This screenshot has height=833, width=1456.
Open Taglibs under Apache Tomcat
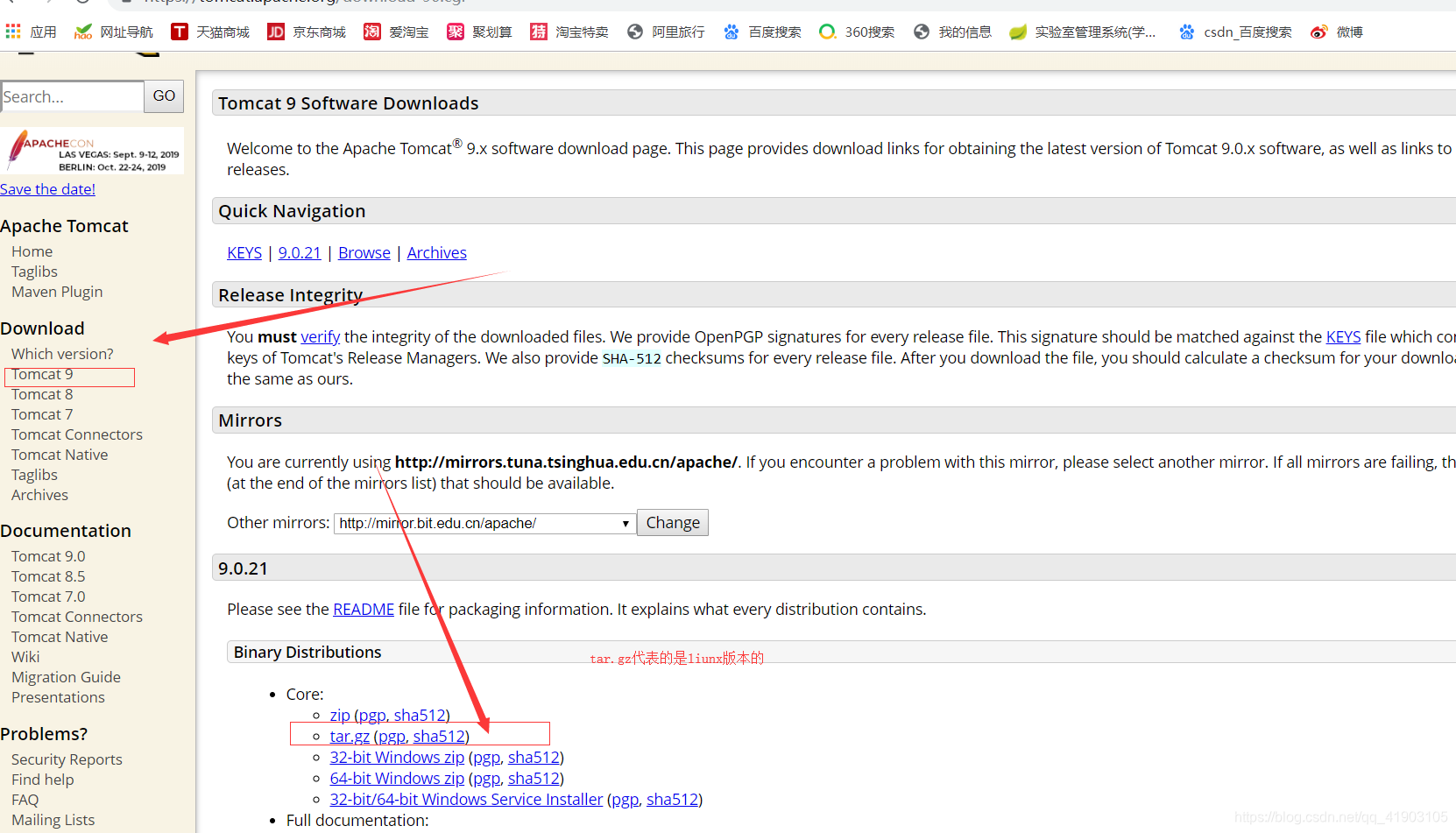point(34,272)
